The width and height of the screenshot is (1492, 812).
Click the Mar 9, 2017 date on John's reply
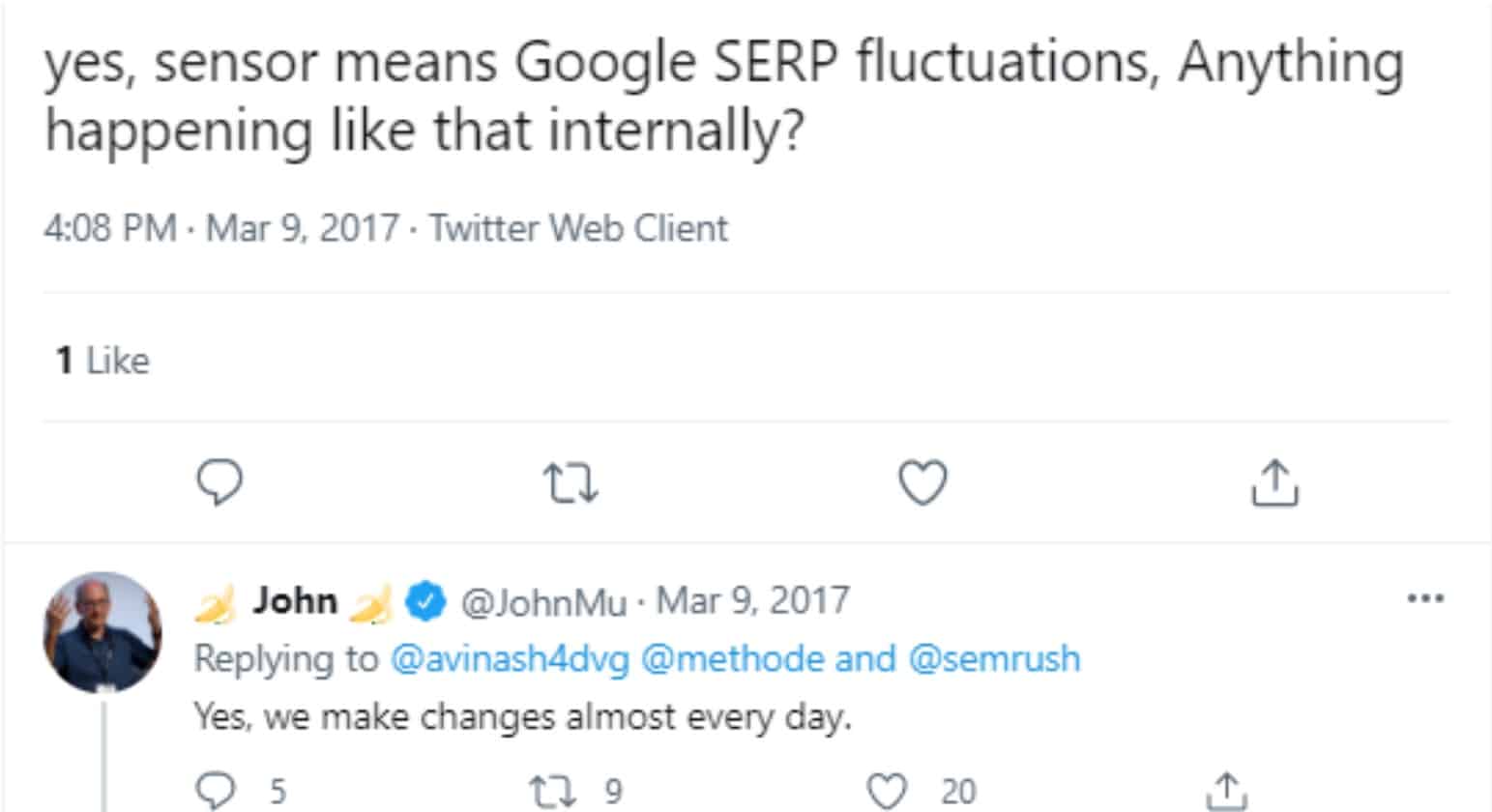coord(752,601)
